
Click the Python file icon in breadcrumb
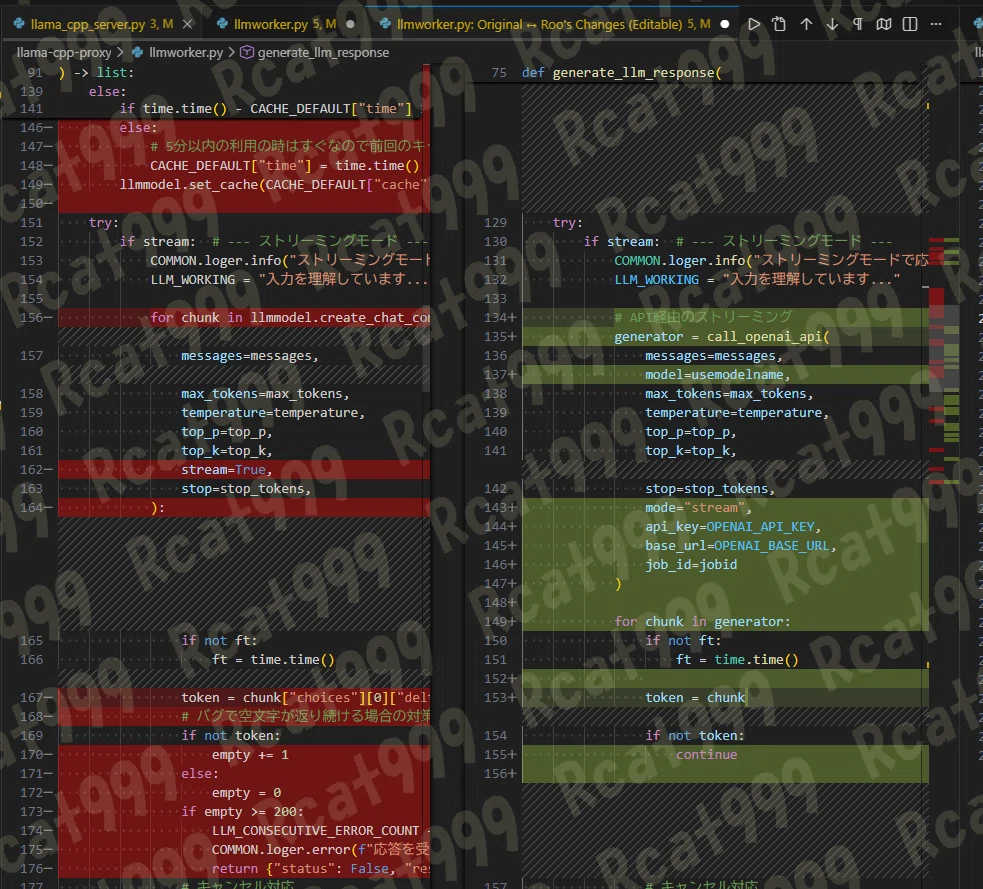tap(138, 52)
